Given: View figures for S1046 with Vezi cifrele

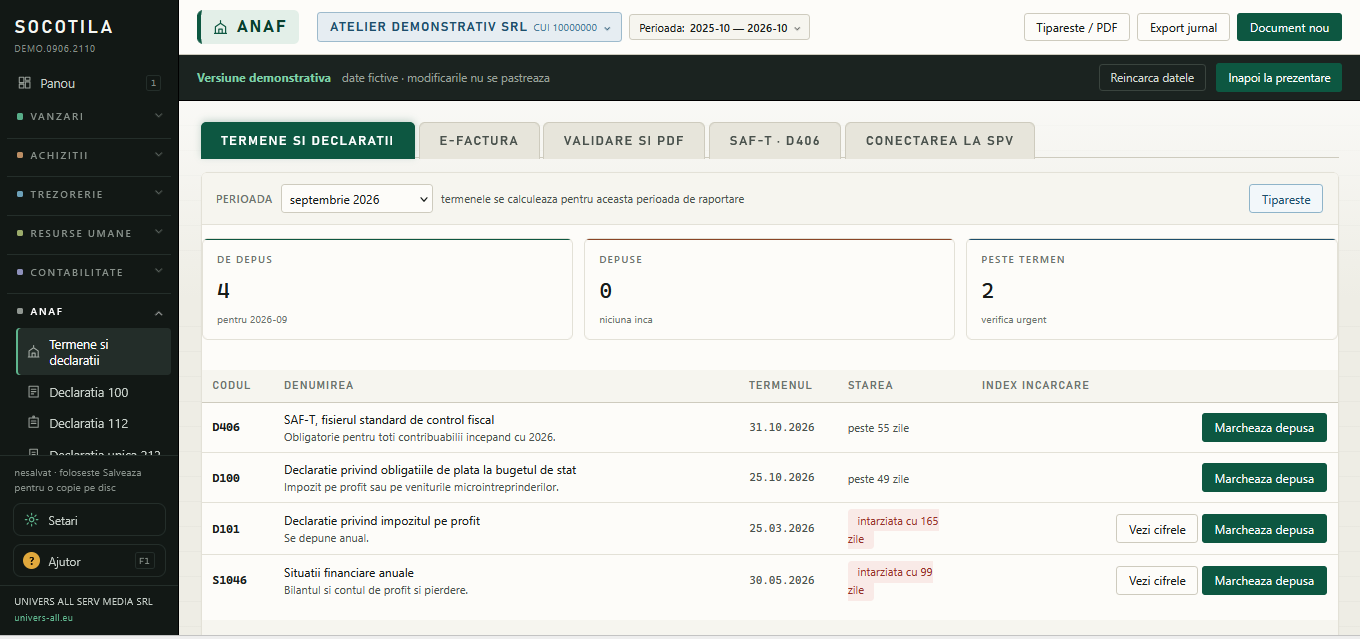Looking at the screenshot, I should [x=1157, y=580].
